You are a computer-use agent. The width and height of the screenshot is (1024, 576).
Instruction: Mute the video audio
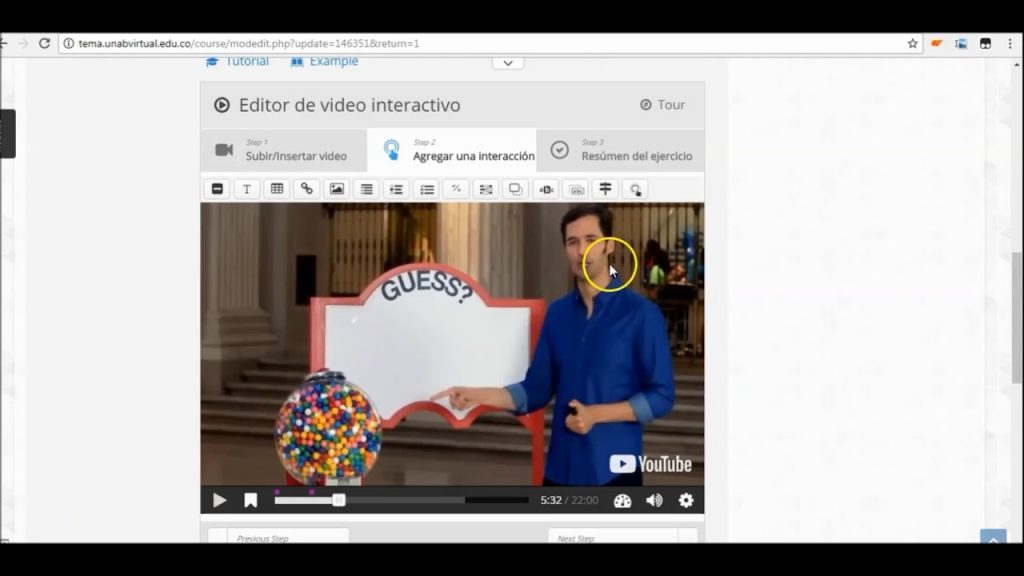[x=655, y=500]
